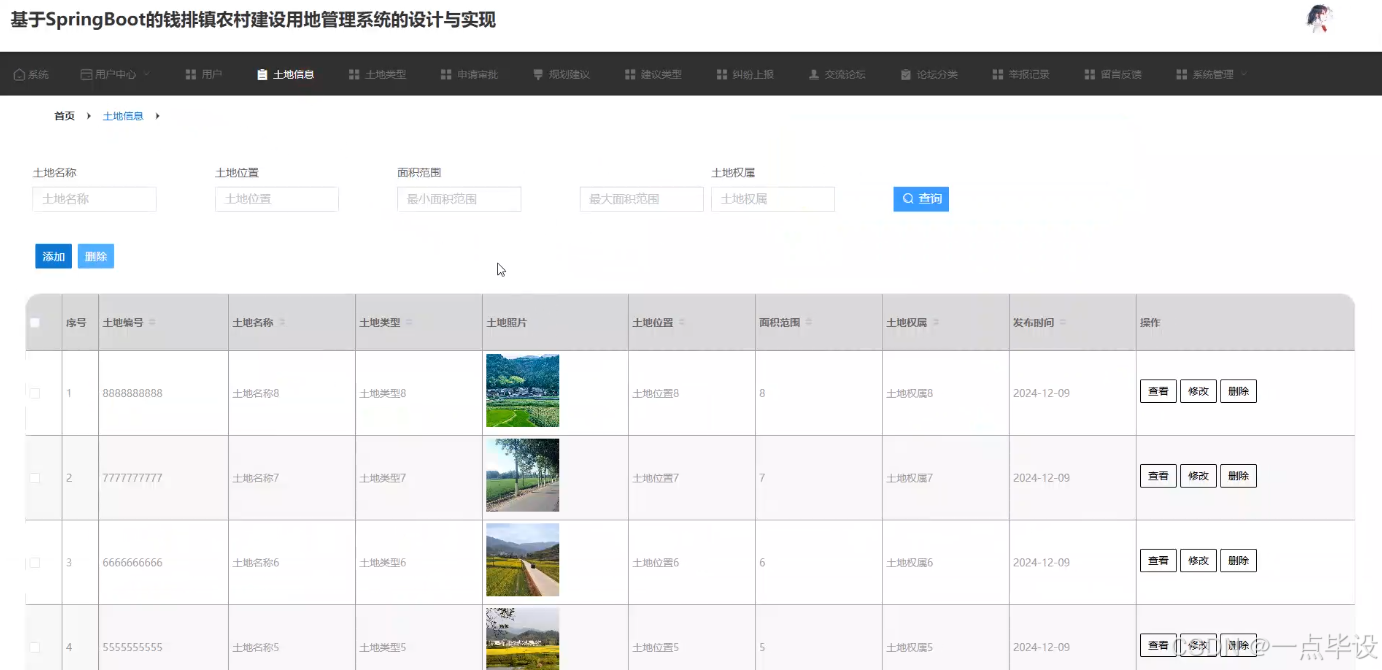This screenshot has height=670, width=1382.
Task: Click 查看 for the 土地名称6 row
Action: pyautogui.click(x=1158, y=561)
